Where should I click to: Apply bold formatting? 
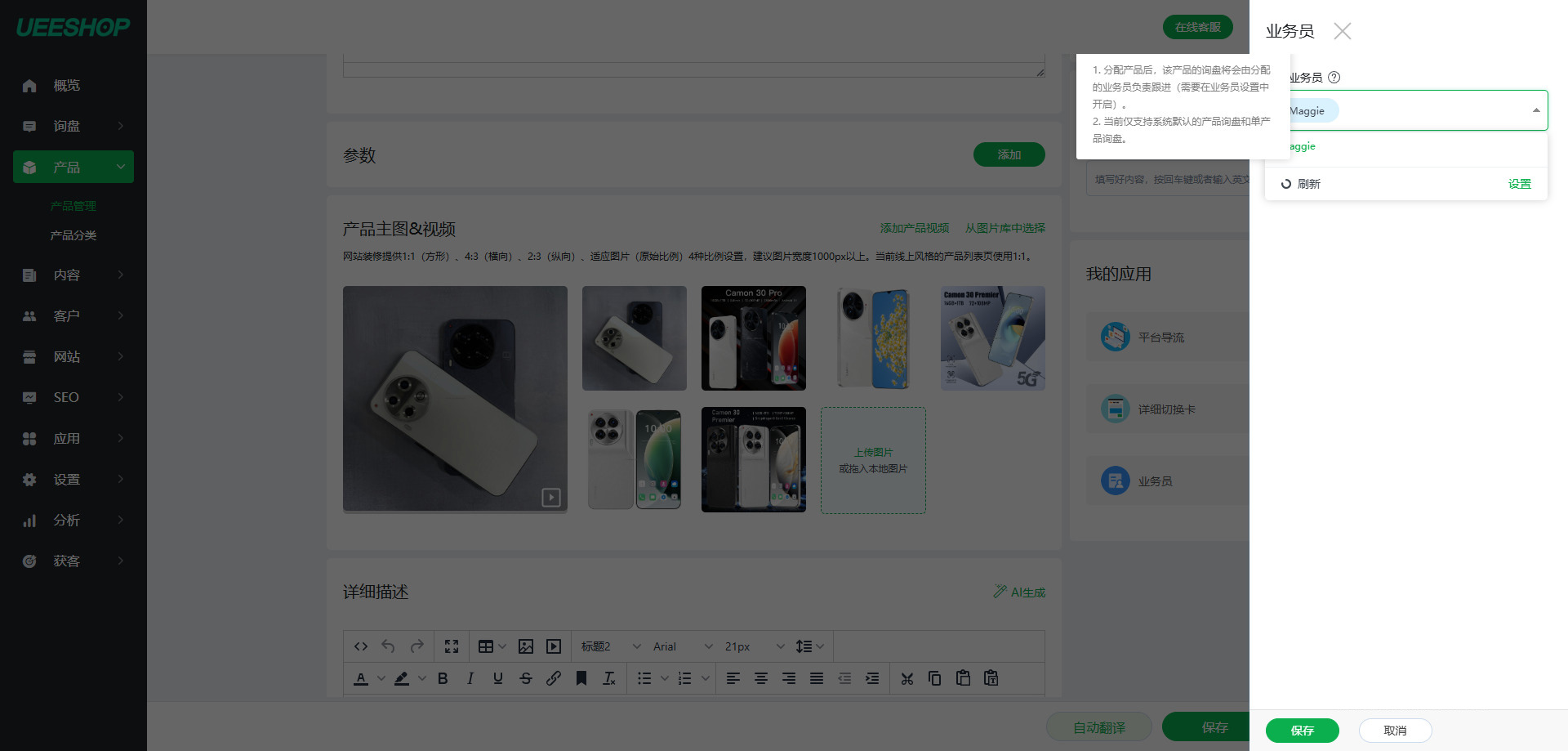[443, 678]
